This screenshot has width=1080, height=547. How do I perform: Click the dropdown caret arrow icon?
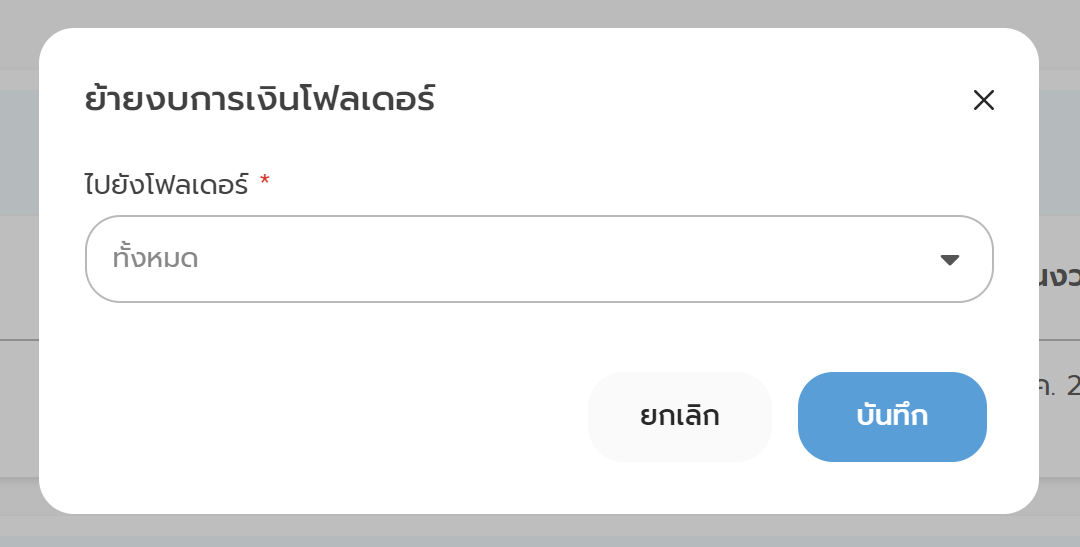950,260
